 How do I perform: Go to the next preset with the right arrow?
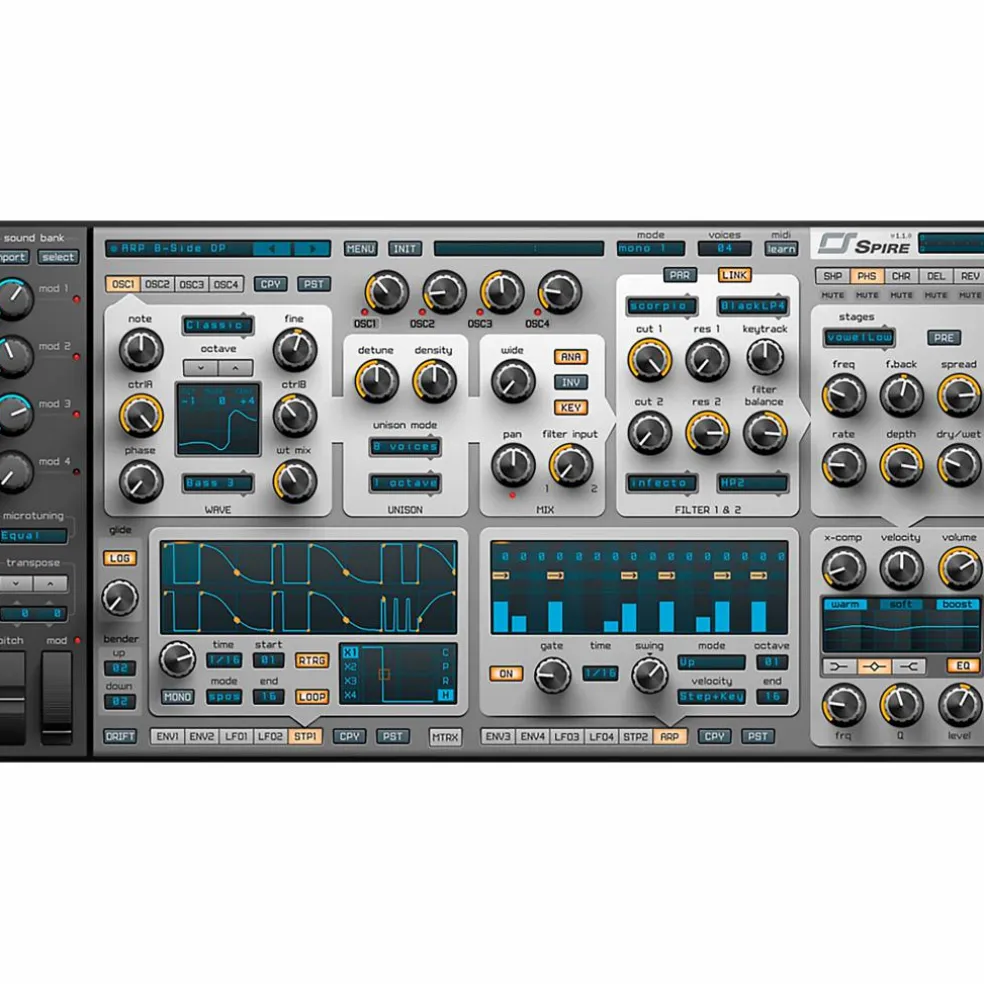point(311,249)
